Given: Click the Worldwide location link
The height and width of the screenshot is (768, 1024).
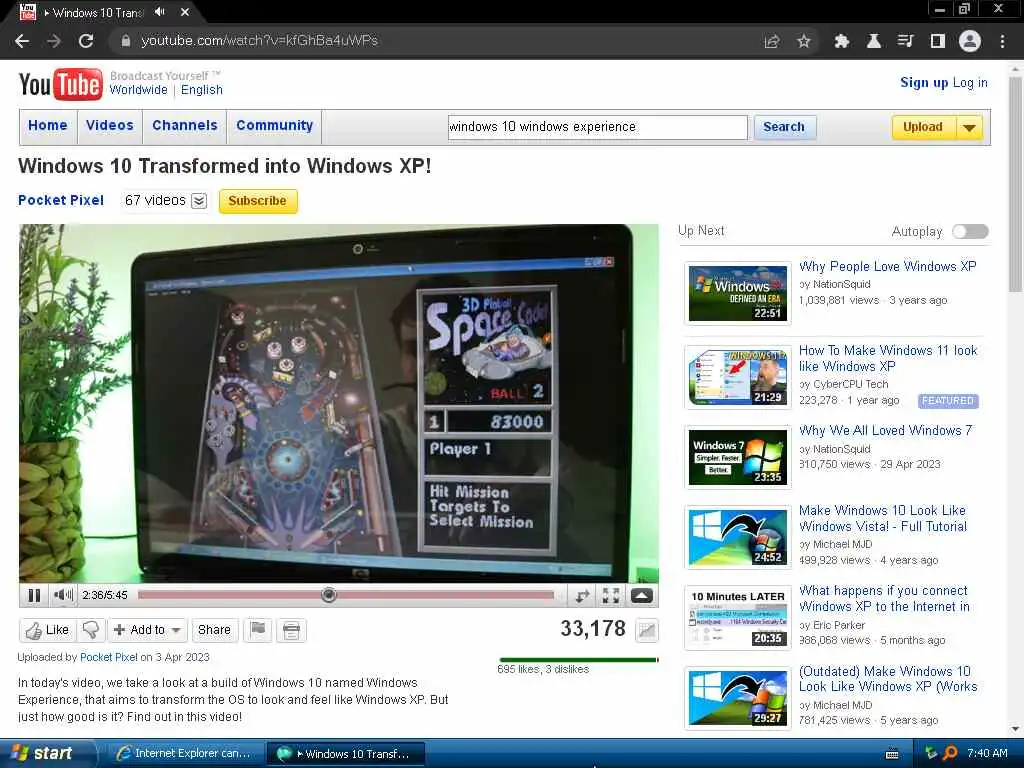Looking at the screenshot, I should (138, 90).
